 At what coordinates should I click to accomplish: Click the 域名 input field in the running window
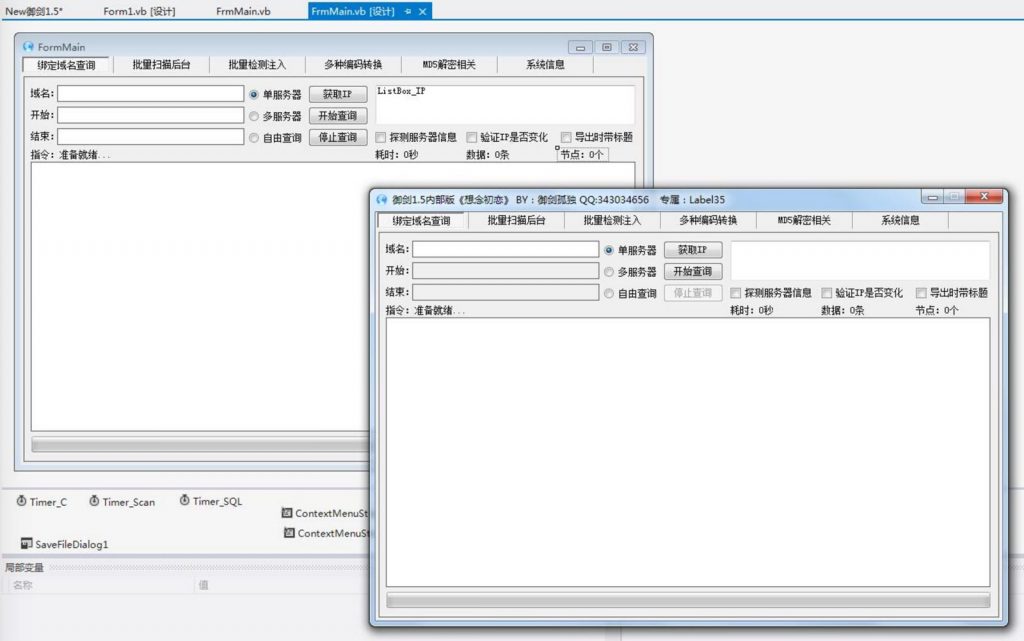click(506, 249)
